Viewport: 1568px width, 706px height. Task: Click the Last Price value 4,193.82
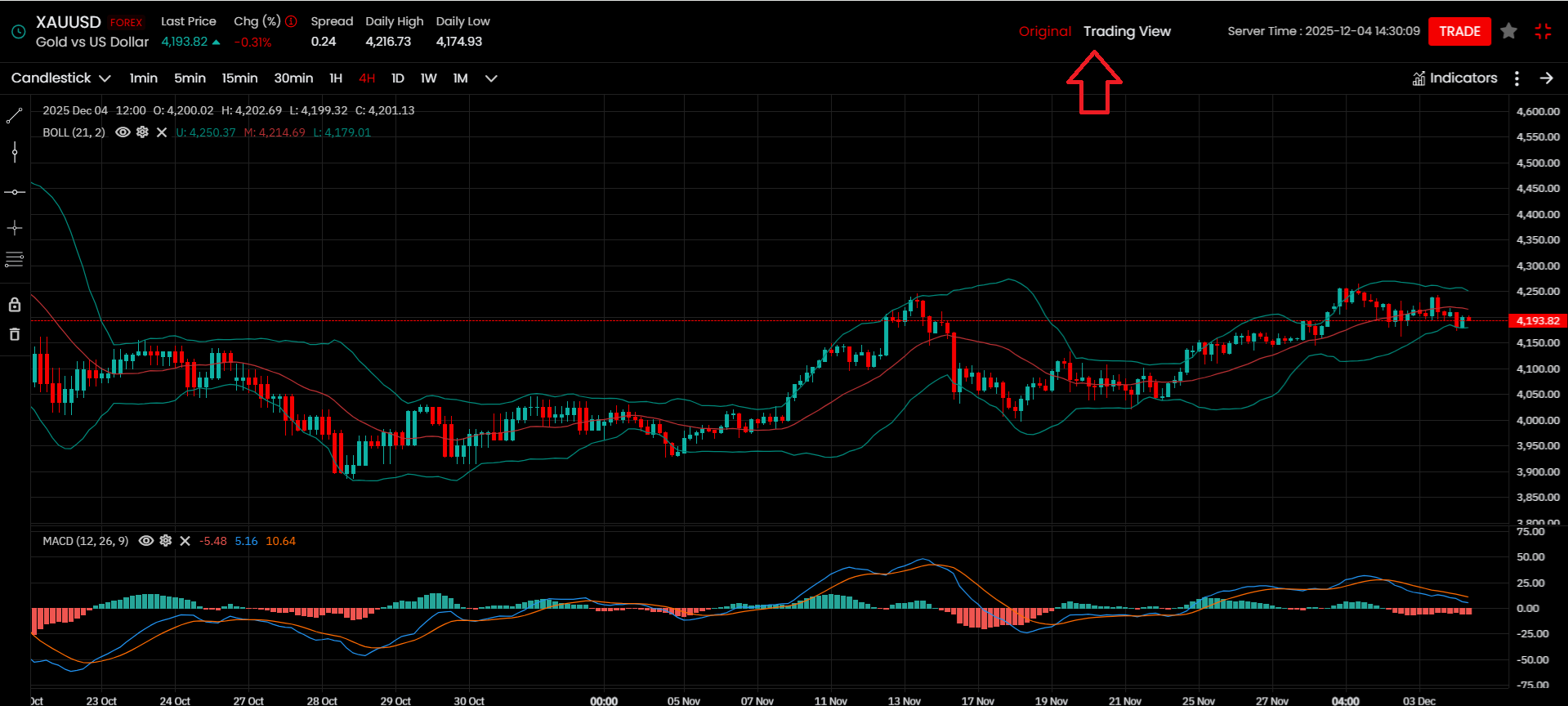[x=185, y=42]
